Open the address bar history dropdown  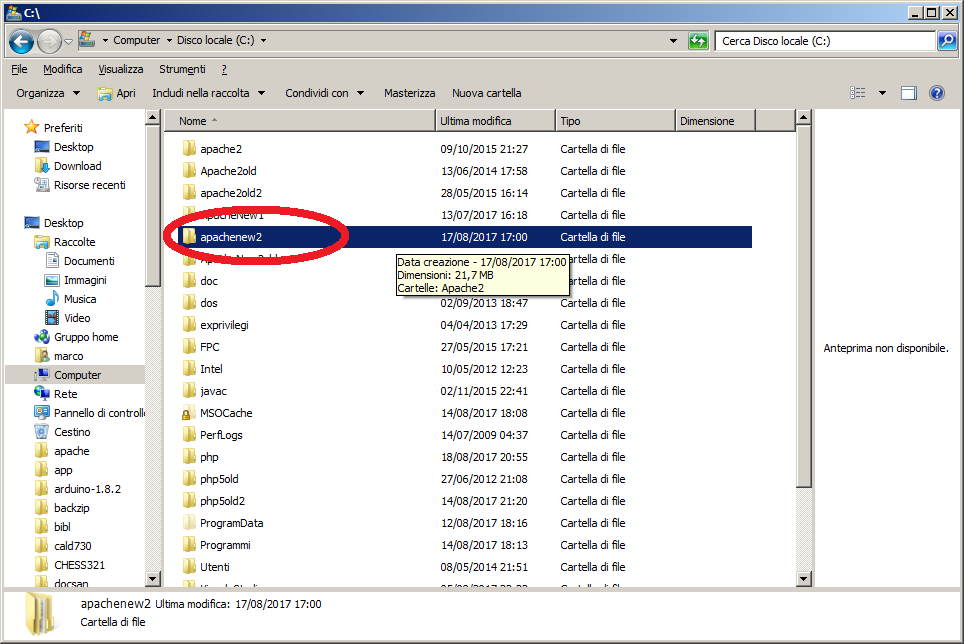[x=674, y=41]
